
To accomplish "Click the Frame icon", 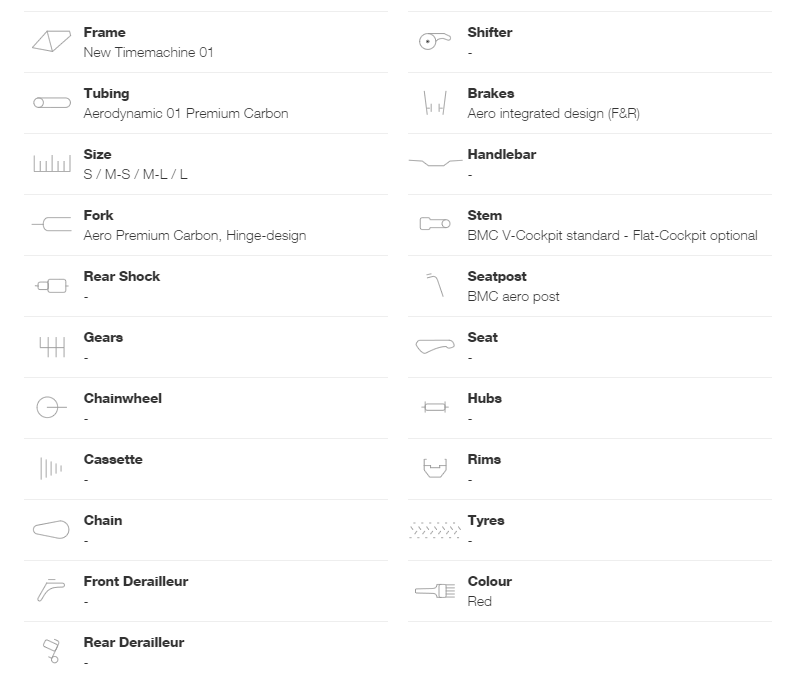I will [x=51, y=41].
